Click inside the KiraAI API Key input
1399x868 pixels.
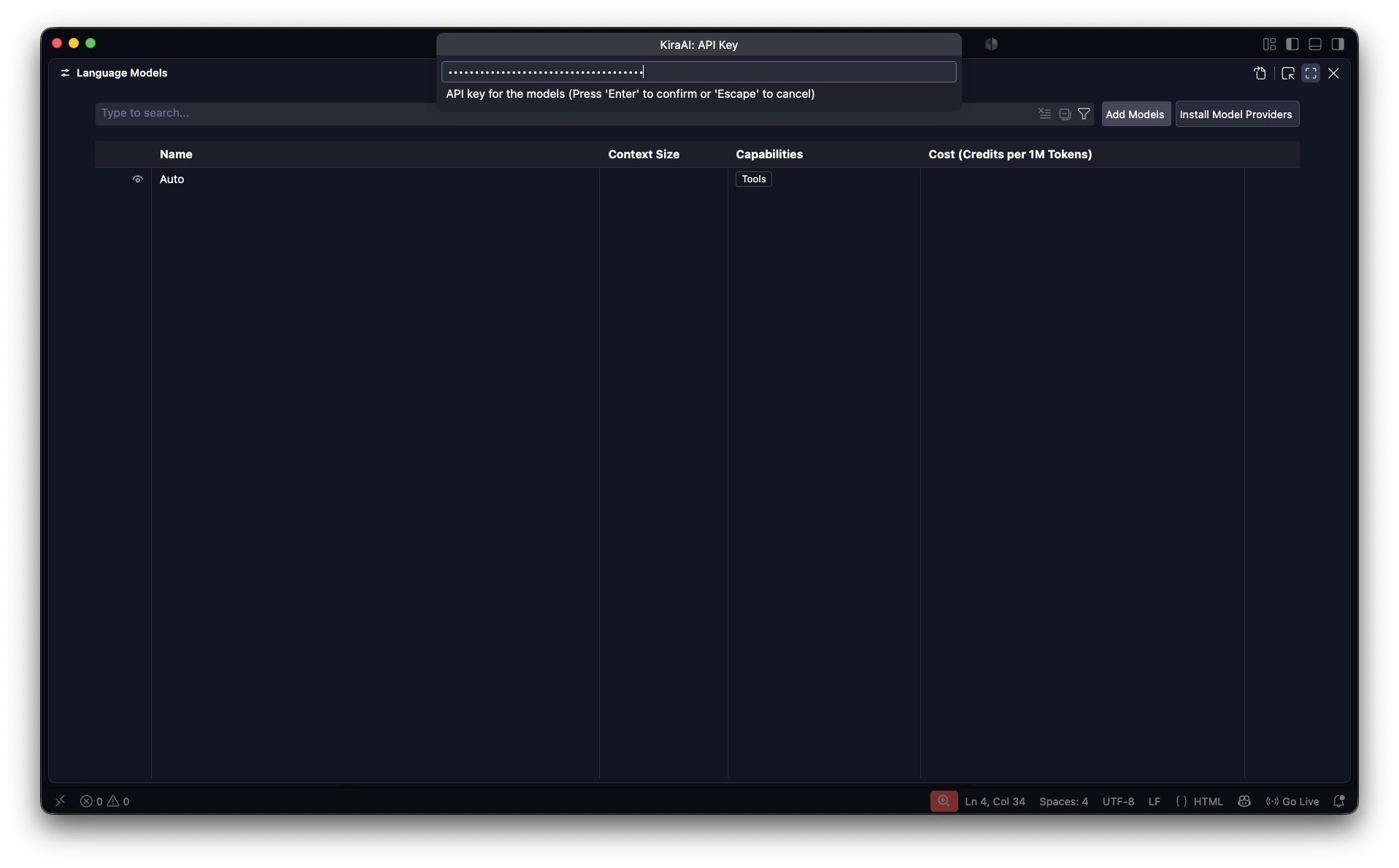coord(698,71)
